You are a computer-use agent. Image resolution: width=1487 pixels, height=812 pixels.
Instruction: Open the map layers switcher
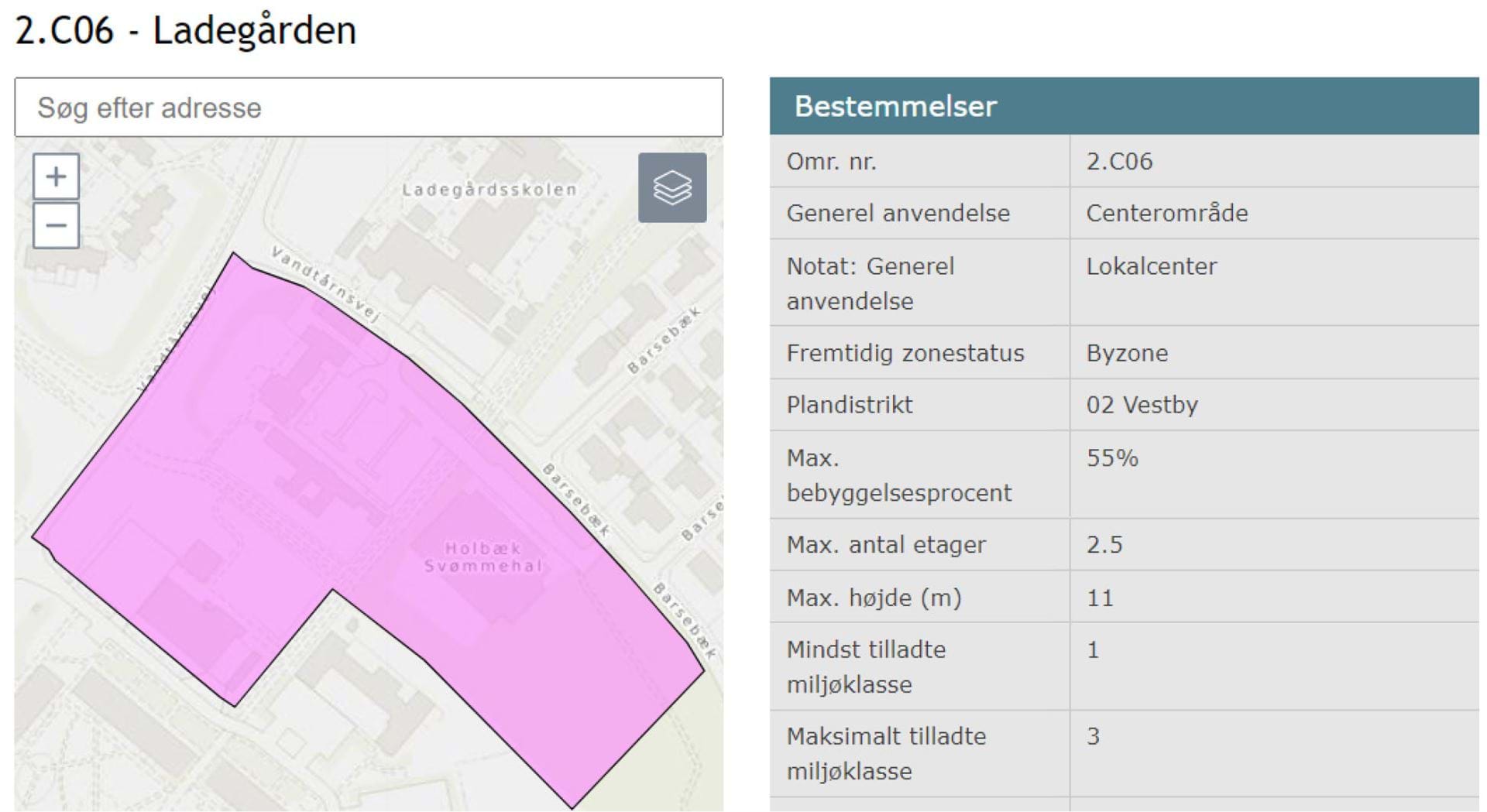pyautogui.click(x=671, y=188)
